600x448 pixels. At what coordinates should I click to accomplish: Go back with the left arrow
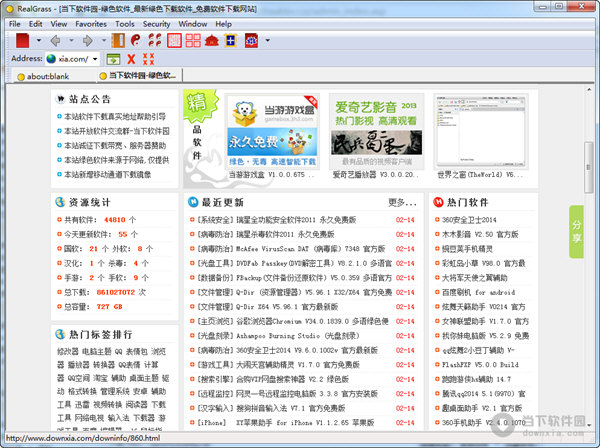tap(55, 41)
